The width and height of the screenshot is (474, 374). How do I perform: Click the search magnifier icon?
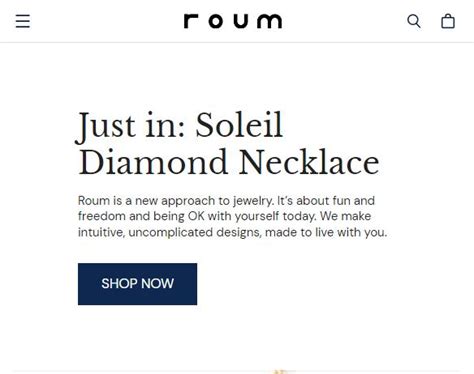pos(414,21)
